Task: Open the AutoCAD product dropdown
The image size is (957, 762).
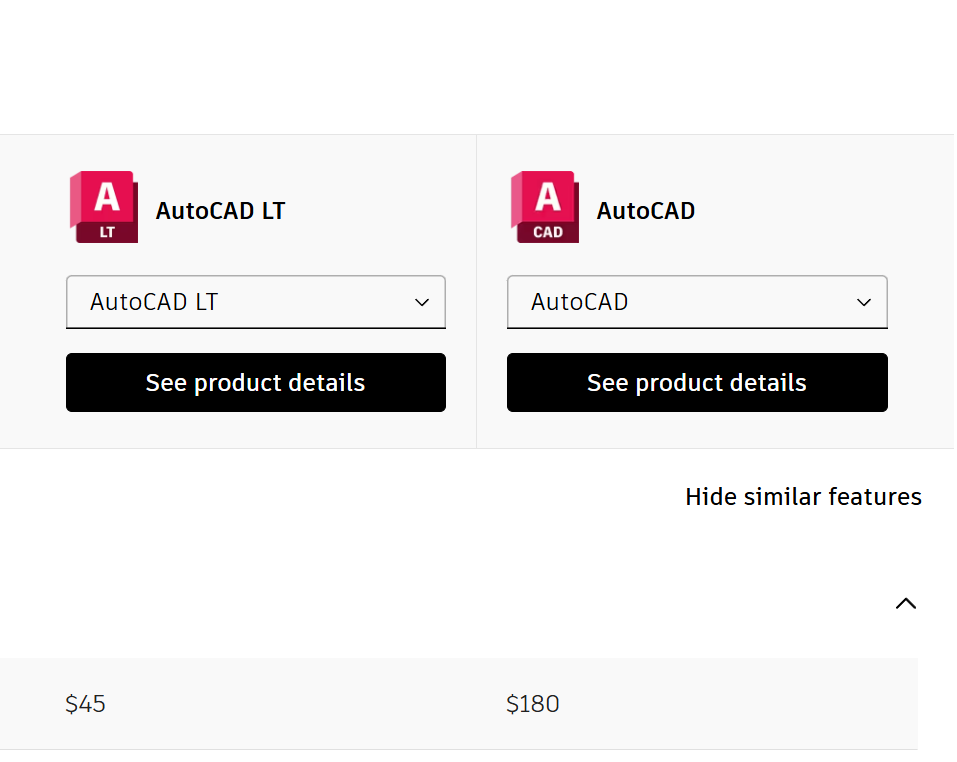Action: tap(696, 302)
